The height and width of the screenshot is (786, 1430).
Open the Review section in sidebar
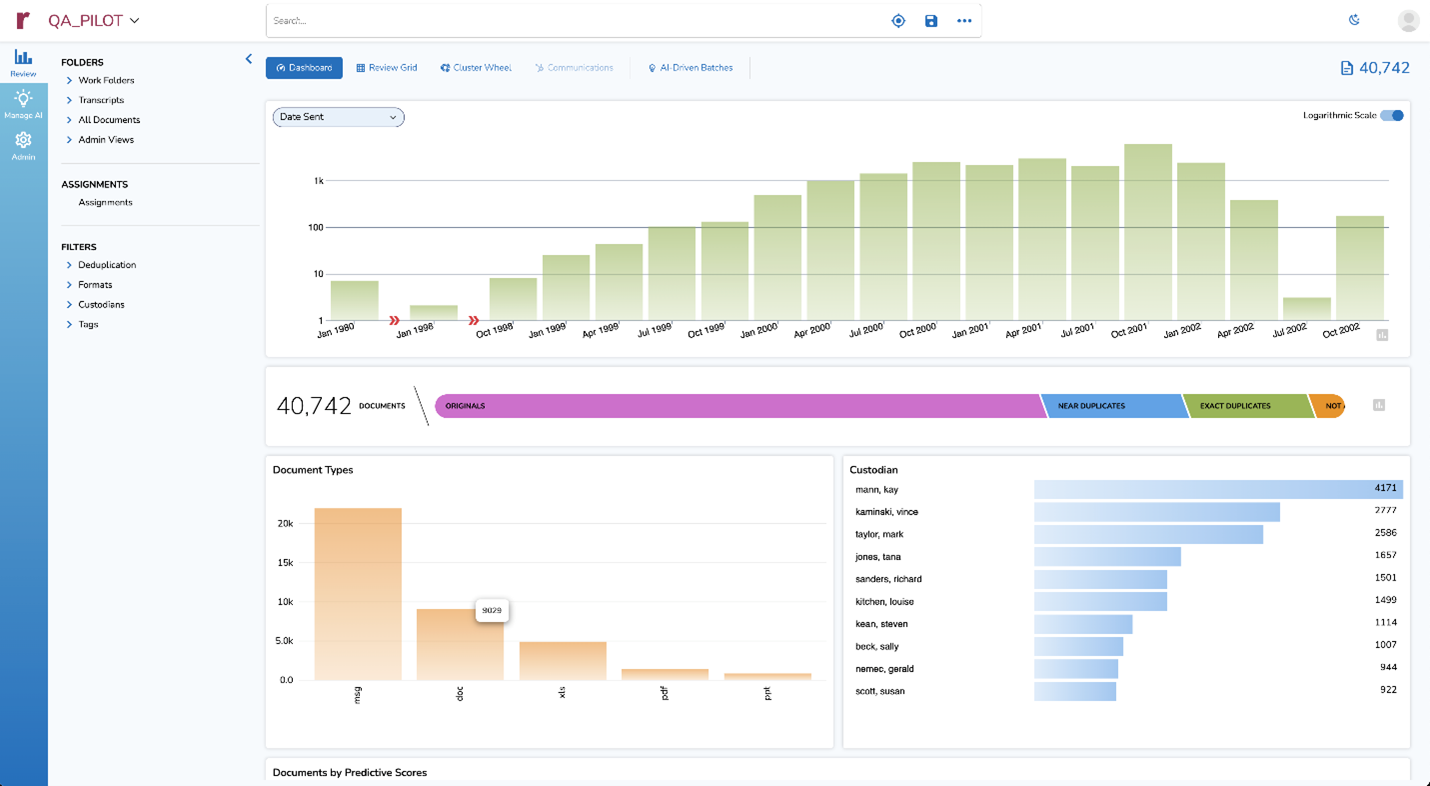23,63
